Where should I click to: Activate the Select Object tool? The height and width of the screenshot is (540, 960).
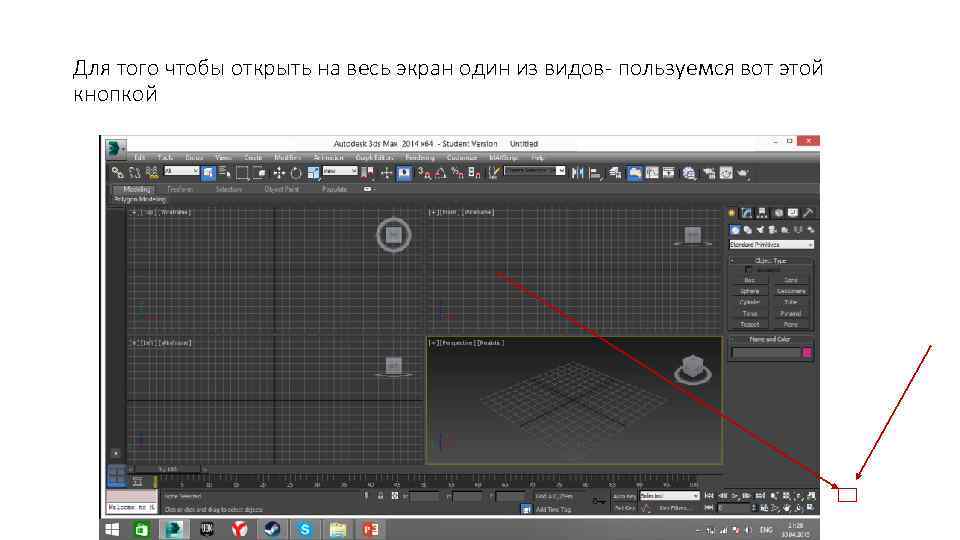coord(208,173)
